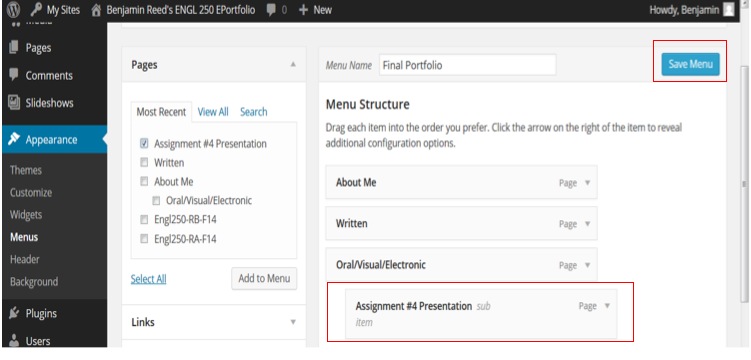The width and height of the screenshot is (751, 360).
Task: Tick the Engl250-RB-F14 checkbox
Action: (x=144, y=220)
